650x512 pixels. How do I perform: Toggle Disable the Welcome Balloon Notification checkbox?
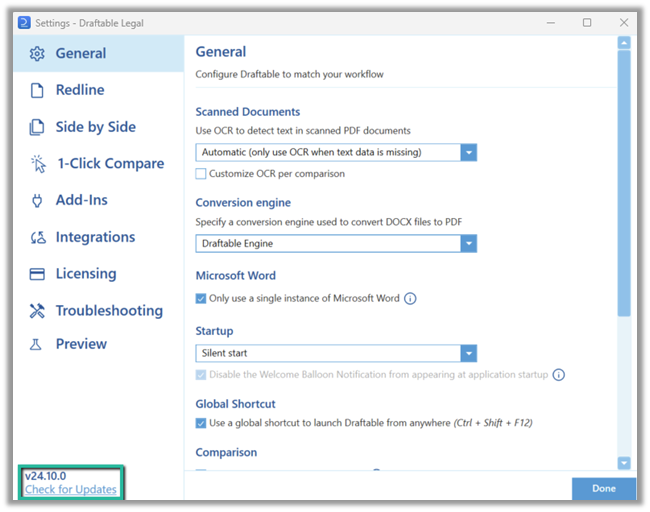(201, 375)
